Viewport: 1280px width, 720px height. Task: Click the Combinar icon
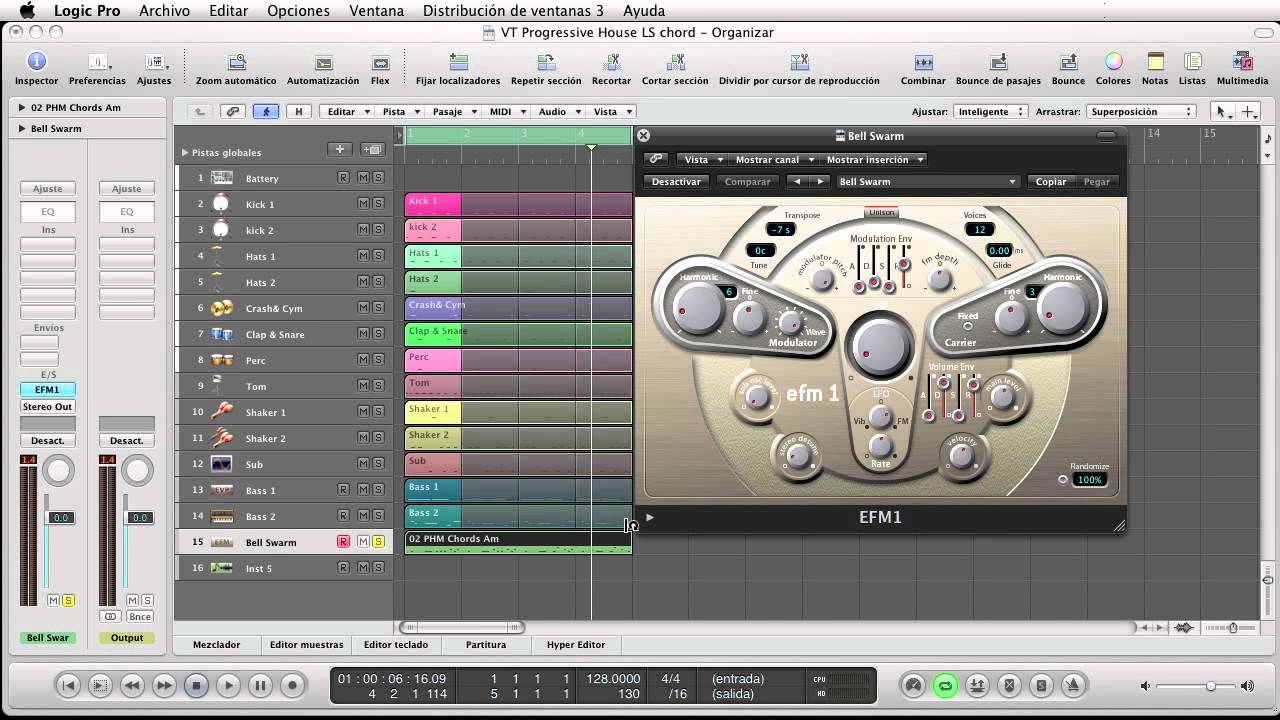point(923,62)
